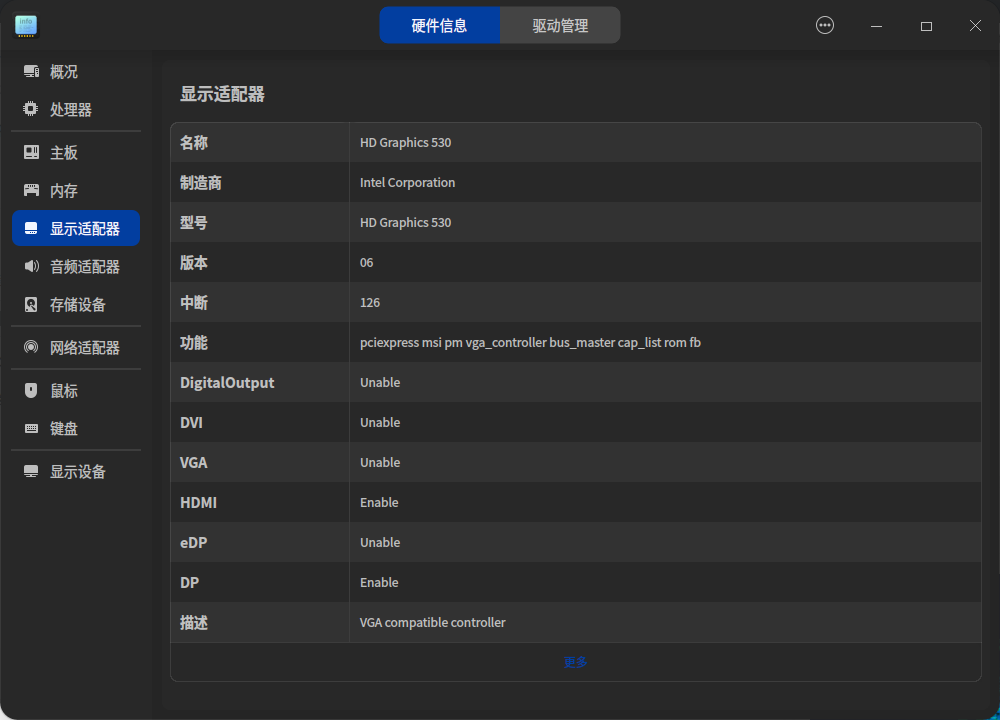Switch to the 驱动管理 tab
The height and width of the screenshot is (720, 1000).
560,26
